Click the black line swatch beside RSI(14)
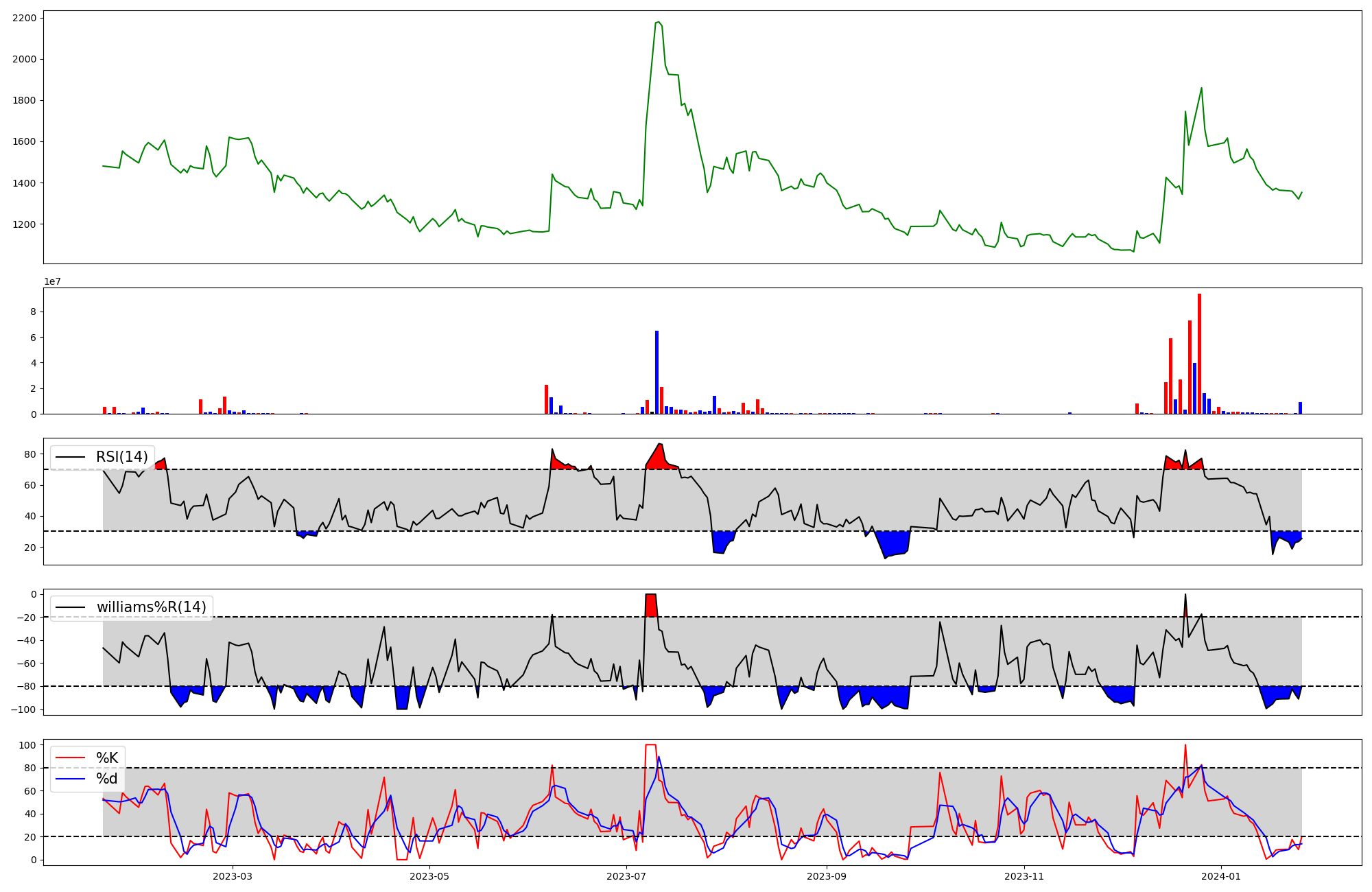This screenshot has height=892, width=1372. click(70, 457)
